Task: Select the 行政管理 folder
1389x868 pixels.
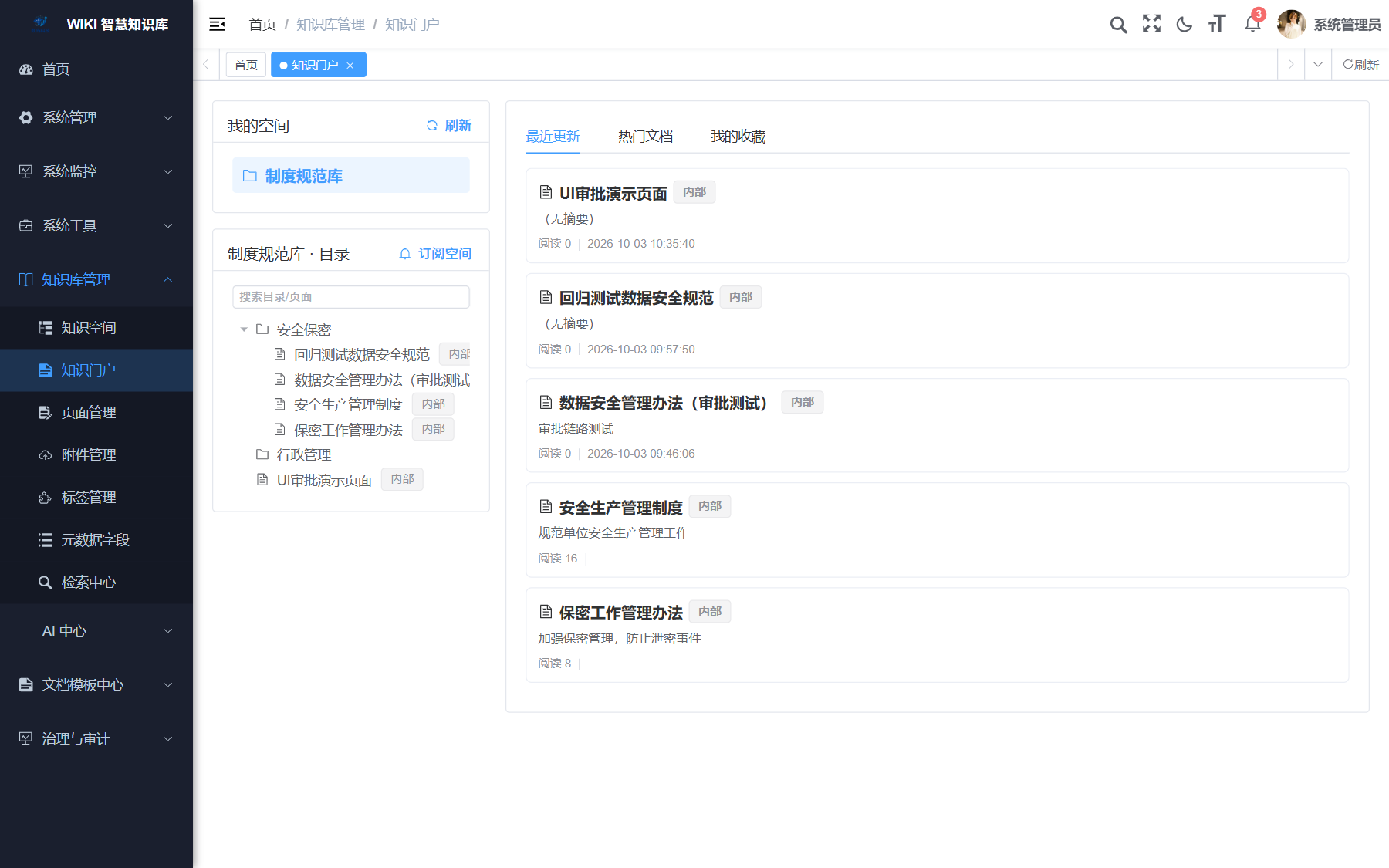Action: pyautogui.click(x=303, y=454)
